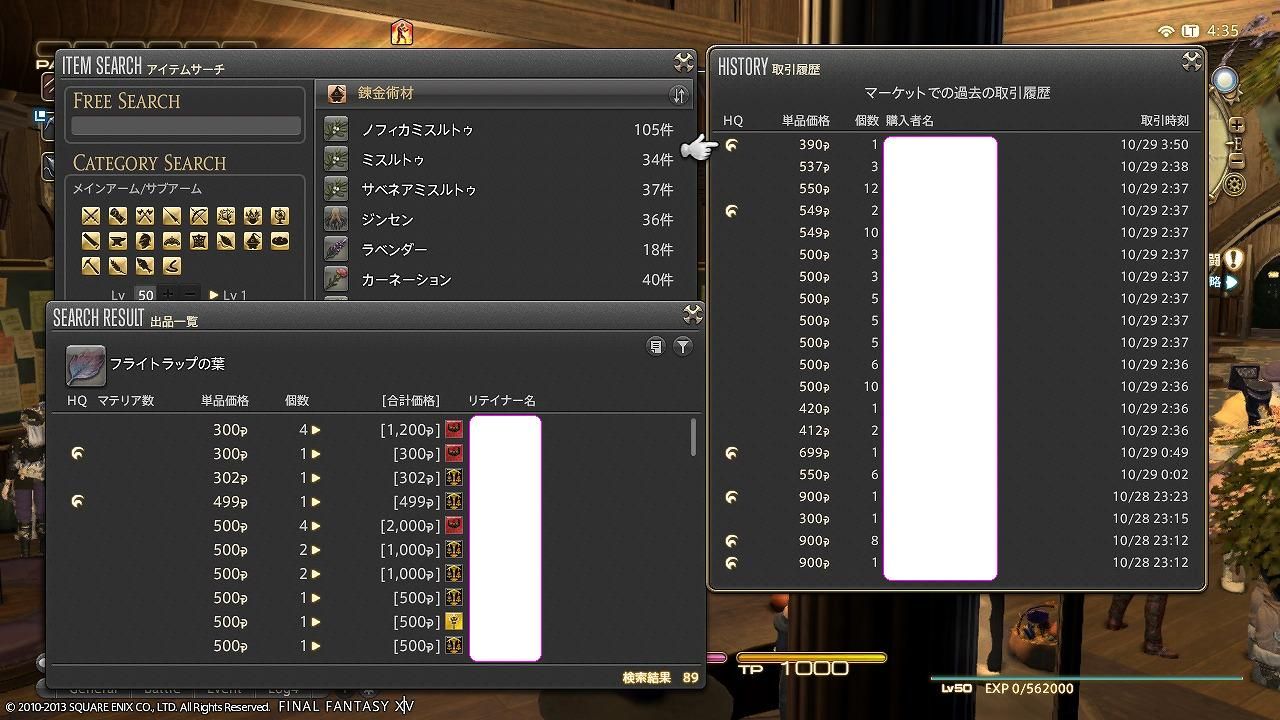Select the arcanist book category icon
The width and height of the screenshot is (1280, 720).
pos(280,215)
